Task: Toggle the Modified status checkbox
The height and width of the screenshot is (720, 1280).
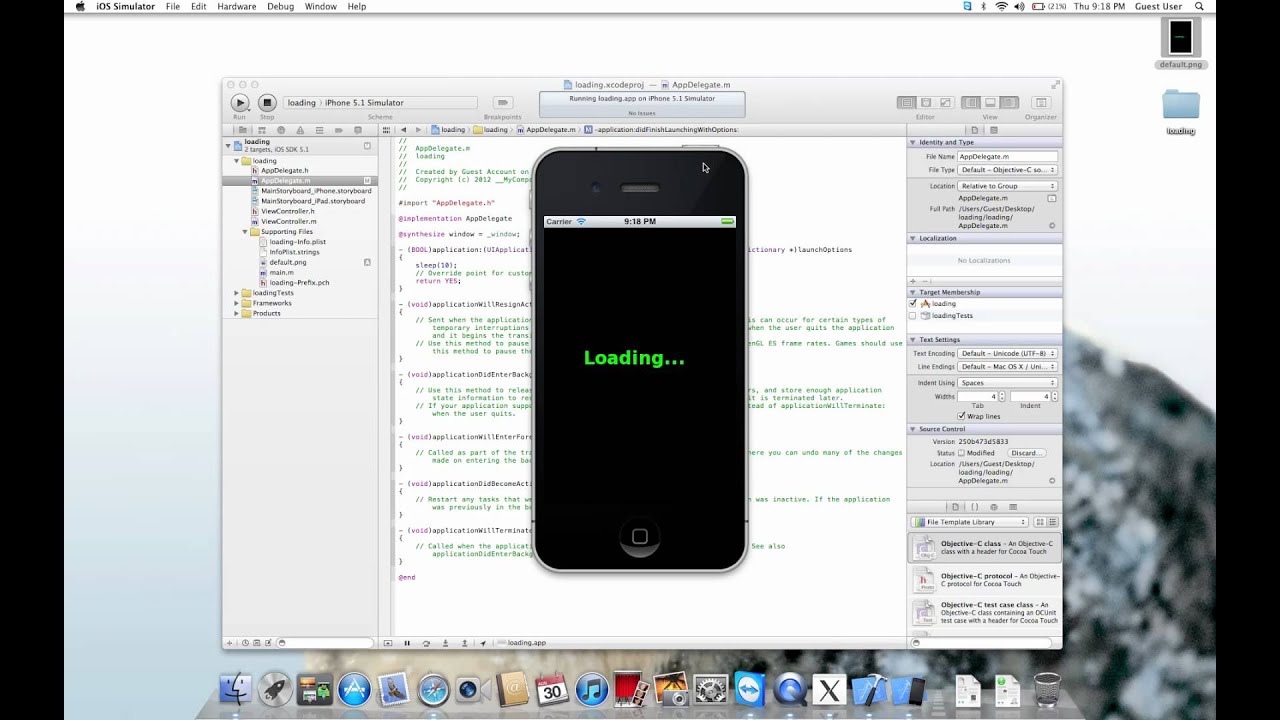Action: pos(962,453)
